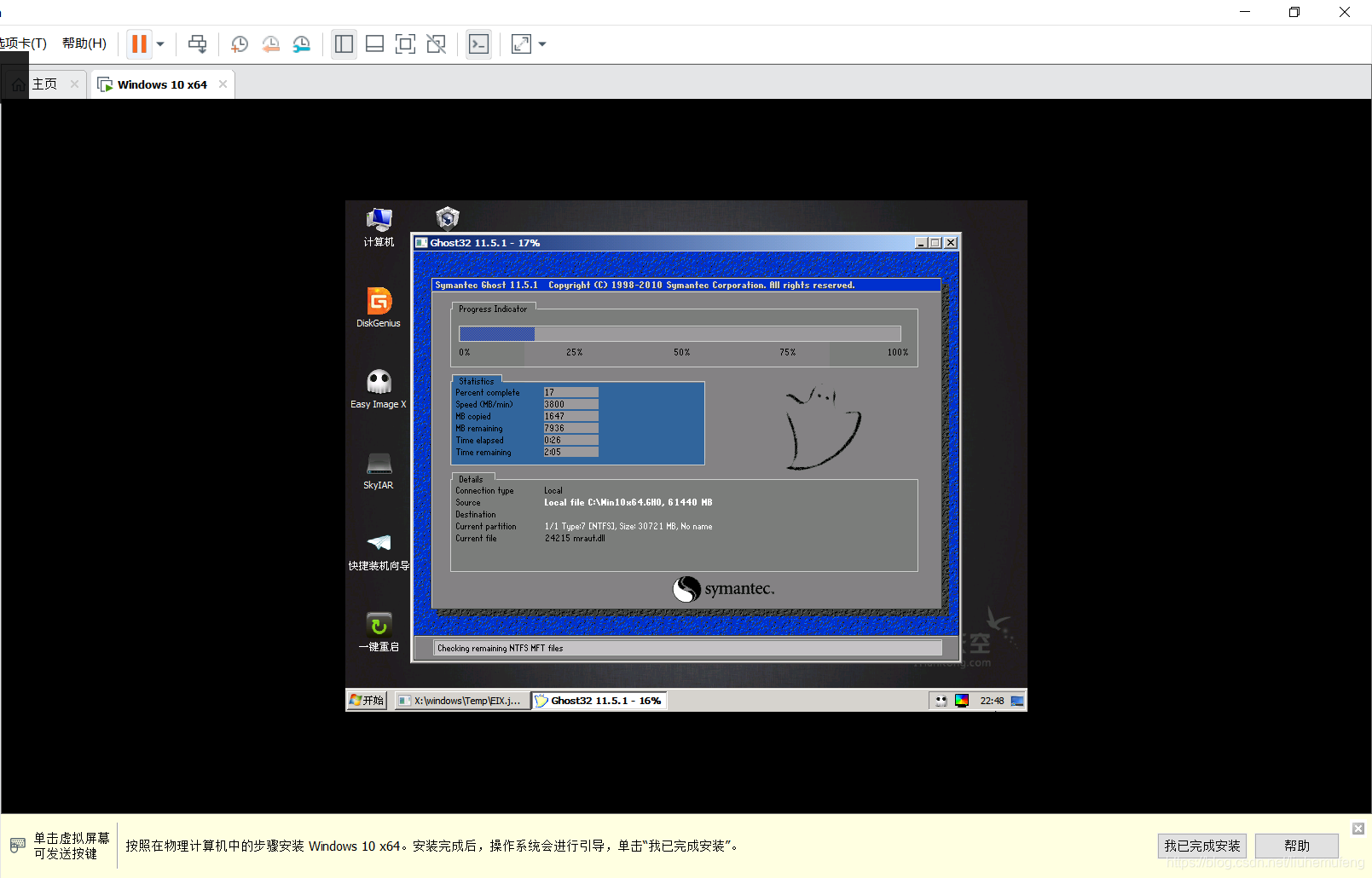Select the X:\windows\Temp\EIX taskbar item
The image size is (1372, 878).
[461, 701]
